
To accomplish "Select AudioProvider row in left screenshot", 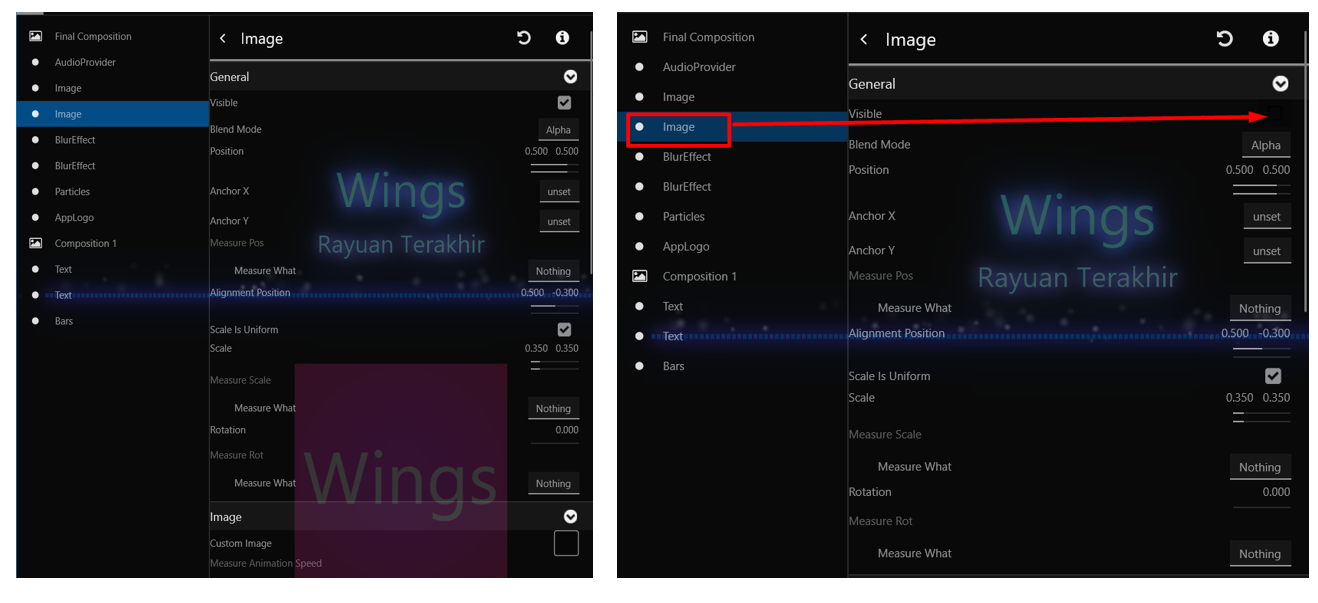I will pyautogui.click(x=113, y=62).
